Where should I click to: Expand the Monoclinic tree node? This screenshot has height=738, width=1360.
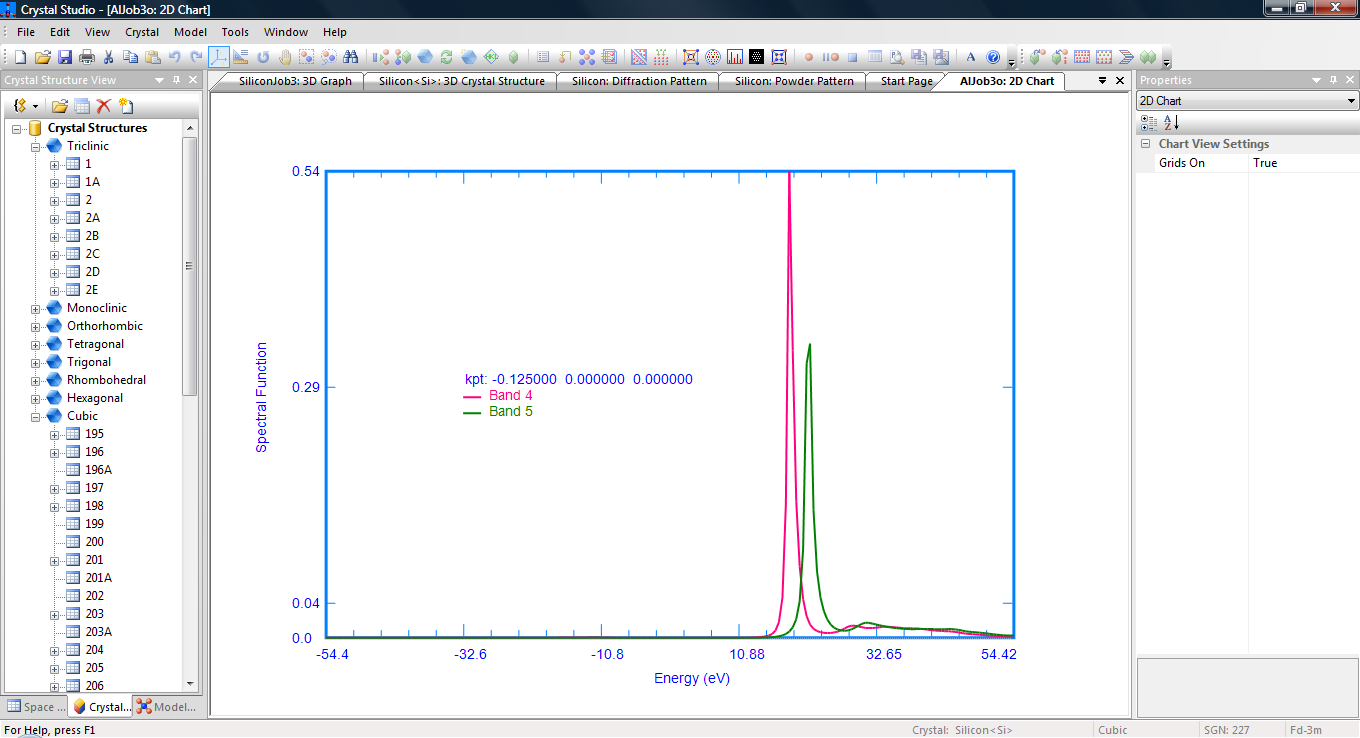pyautogui.click(x=36, y=309)
